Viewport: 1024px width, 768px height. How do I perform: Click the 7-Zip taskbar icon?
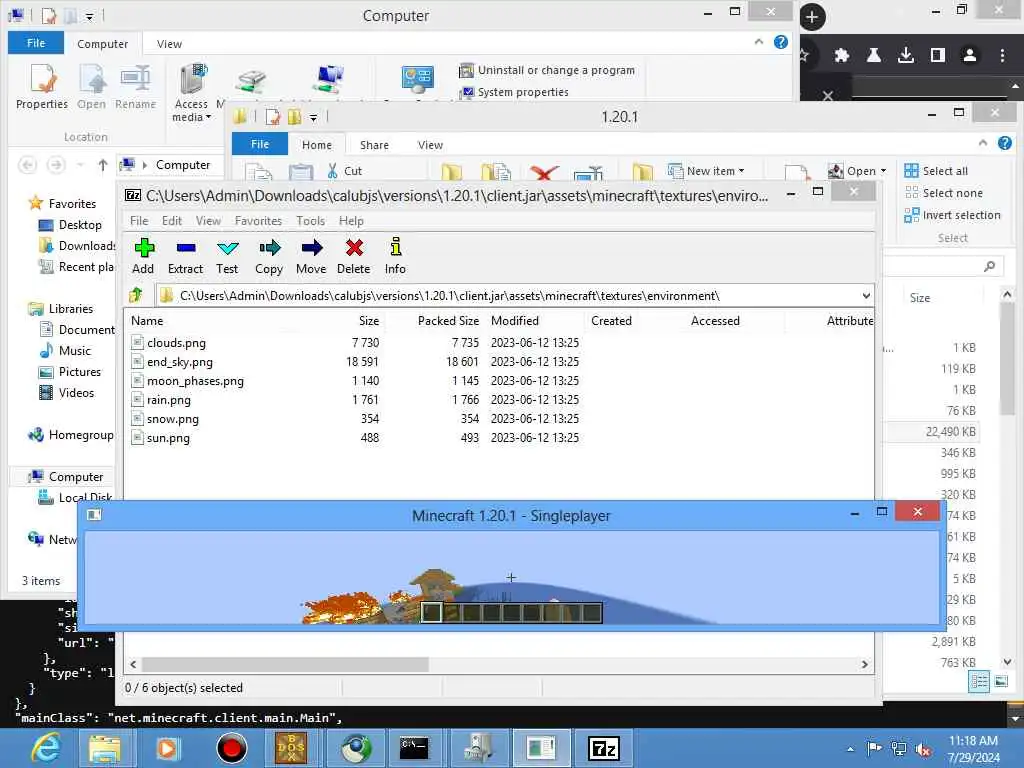pos(603,748)
